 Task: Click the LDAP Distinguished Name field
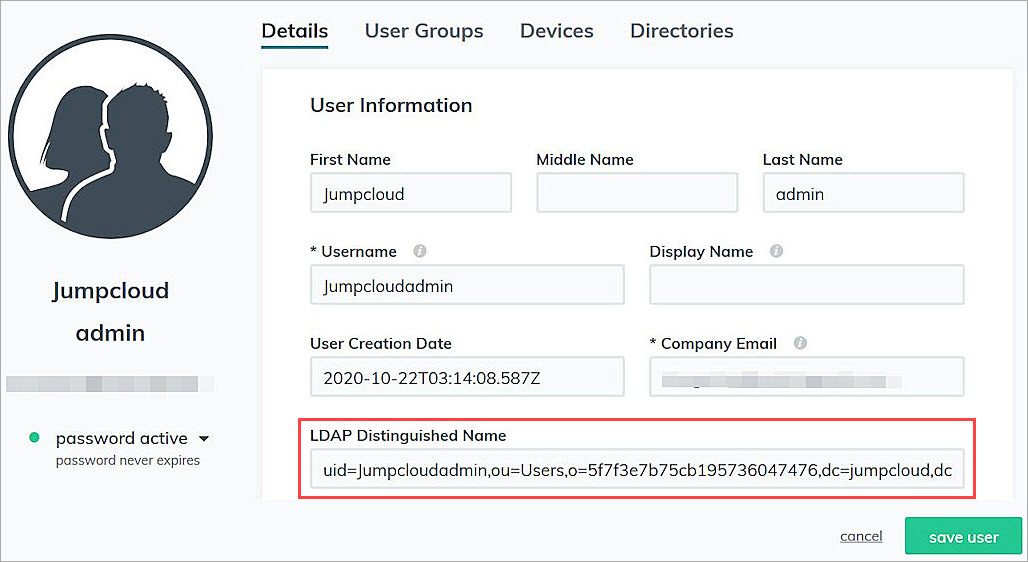(637, 469)
